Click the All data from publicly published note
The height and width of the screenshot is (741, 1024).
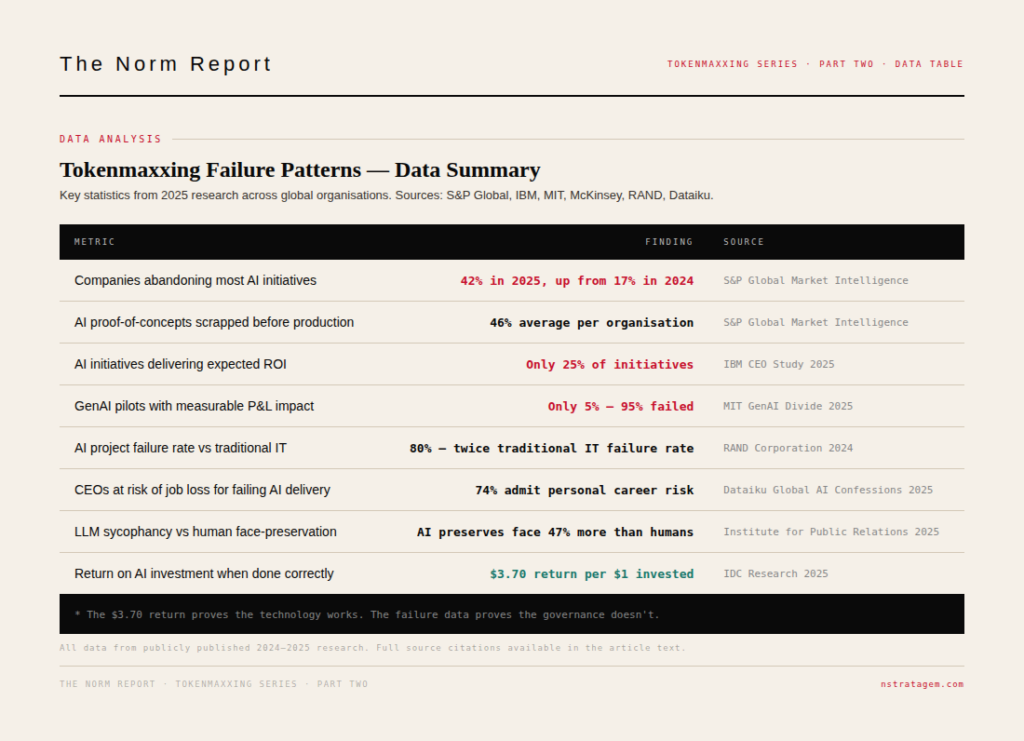click(x=373, y=648)
